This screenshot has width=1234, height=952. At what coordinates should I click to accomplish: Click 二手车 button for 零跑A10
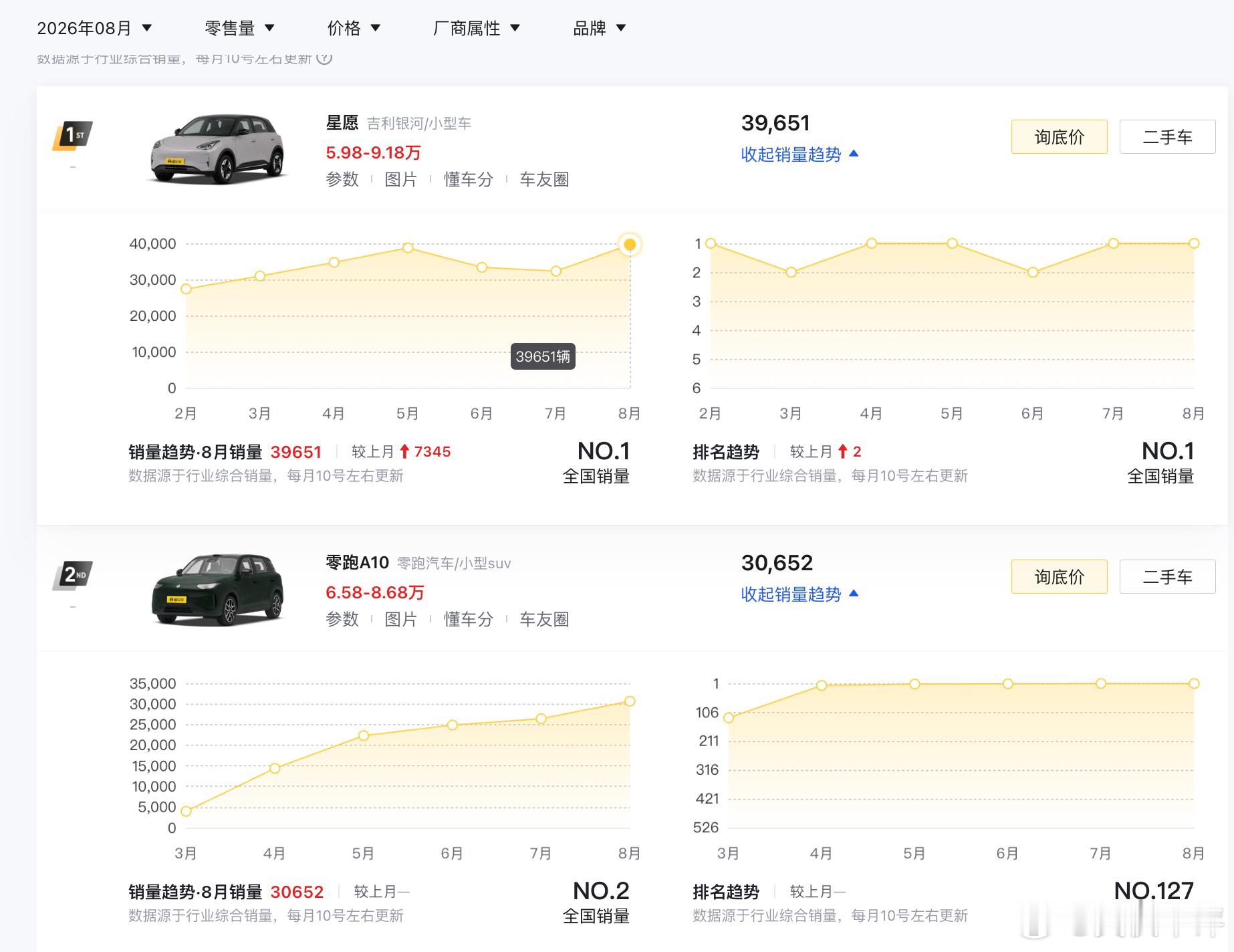point(1167,577)
